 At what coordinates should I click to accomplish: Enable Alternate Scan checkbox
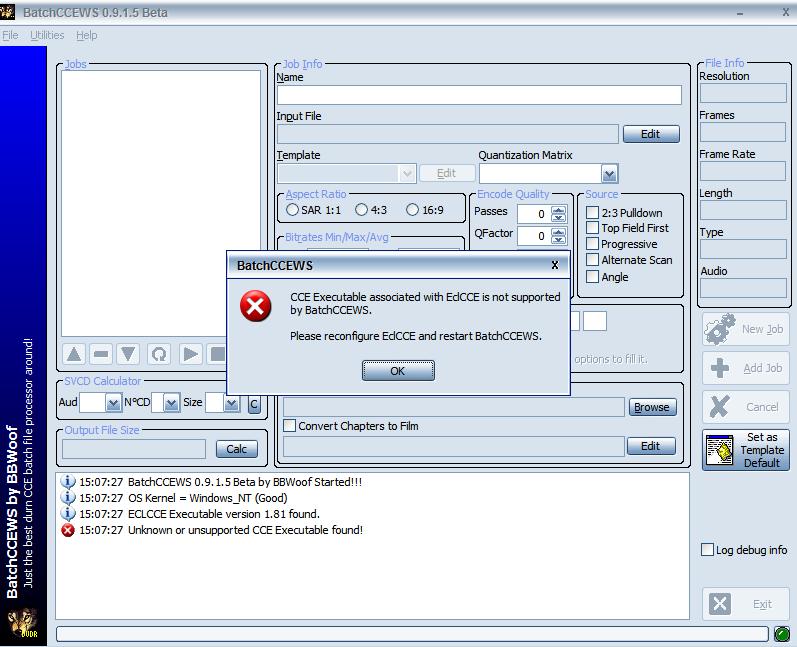tap(592, 260)
